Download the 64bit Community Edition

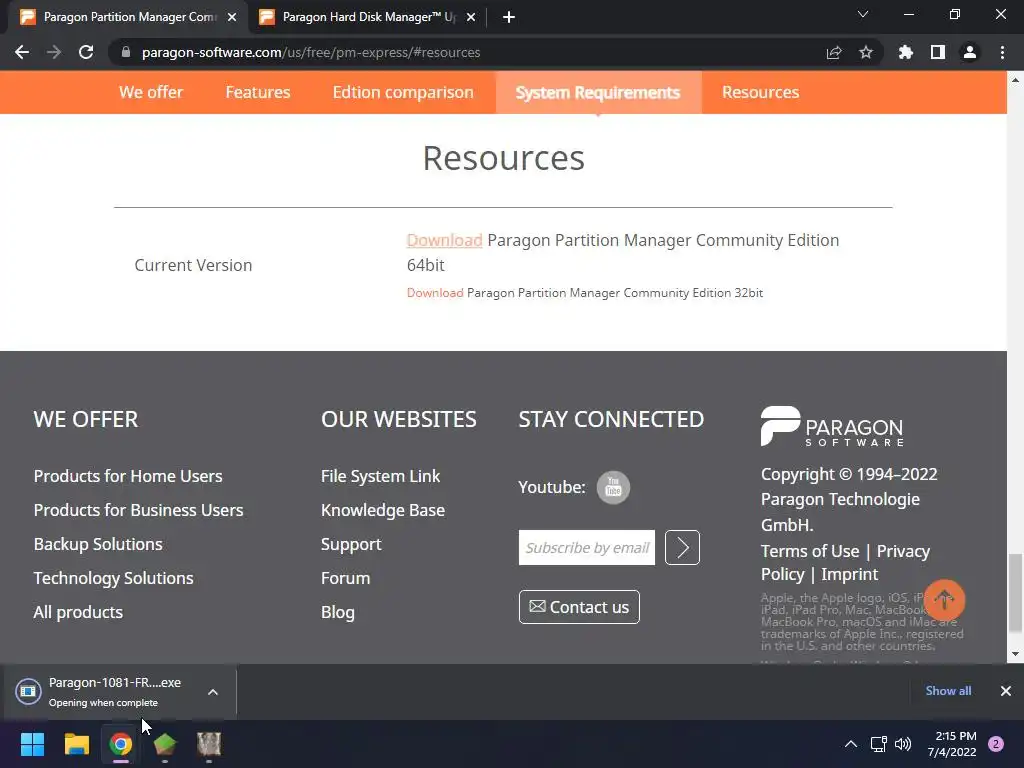pos(444,240)
